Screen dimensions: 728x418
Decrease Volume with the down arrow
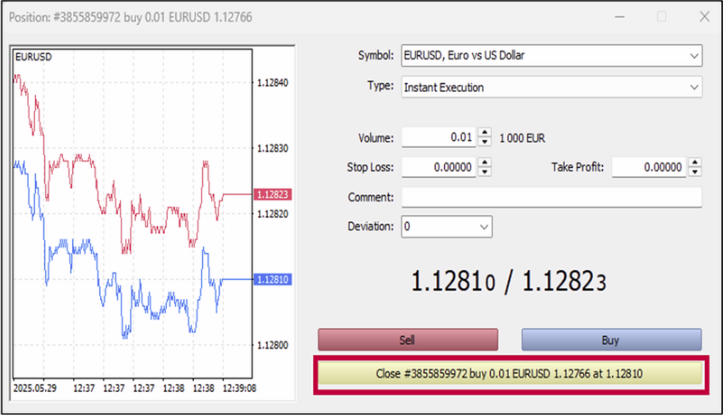485,143
